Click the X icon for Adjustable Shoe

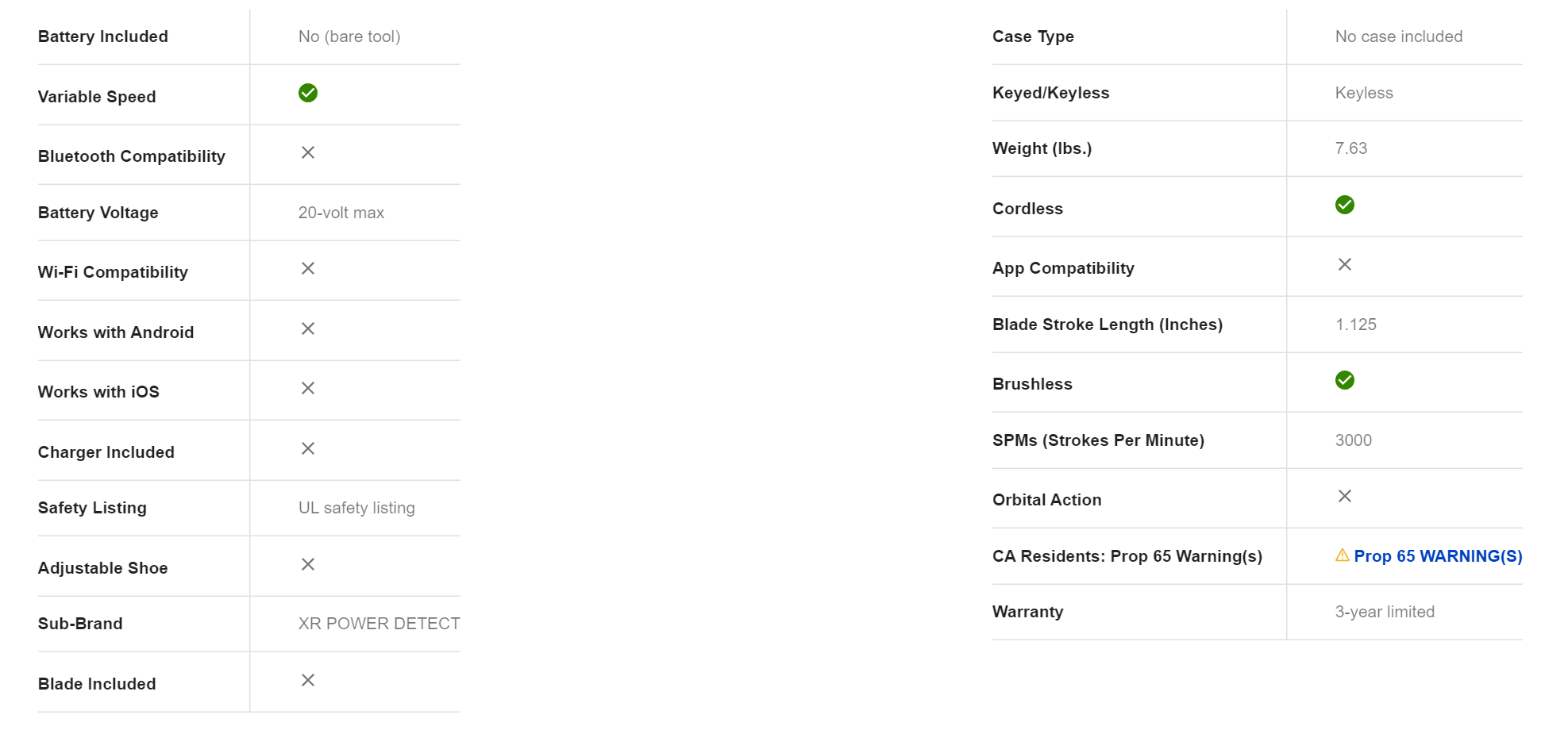point(308,564)
